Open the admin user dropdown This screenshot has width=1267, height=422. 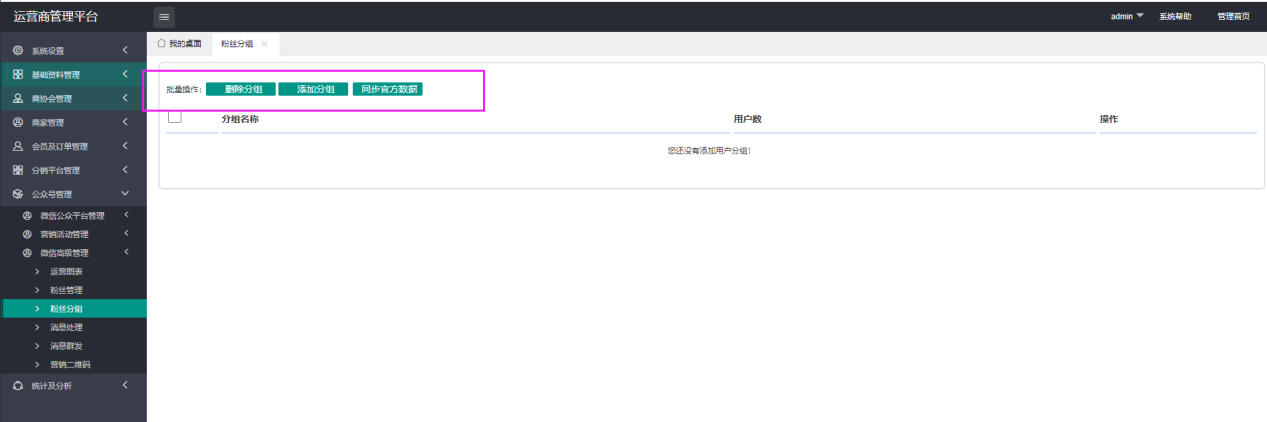pos(1126,16)
